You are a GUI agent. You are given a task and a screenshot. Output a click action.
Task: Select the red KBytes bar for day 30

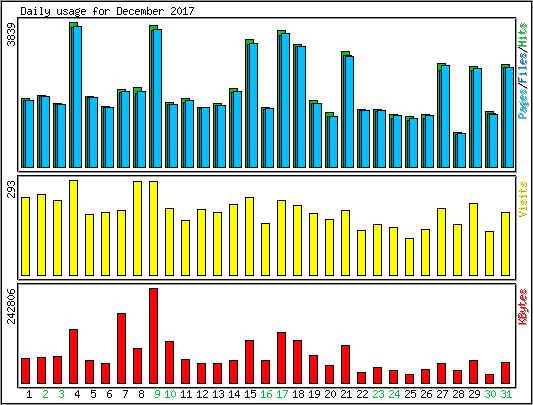489,379
